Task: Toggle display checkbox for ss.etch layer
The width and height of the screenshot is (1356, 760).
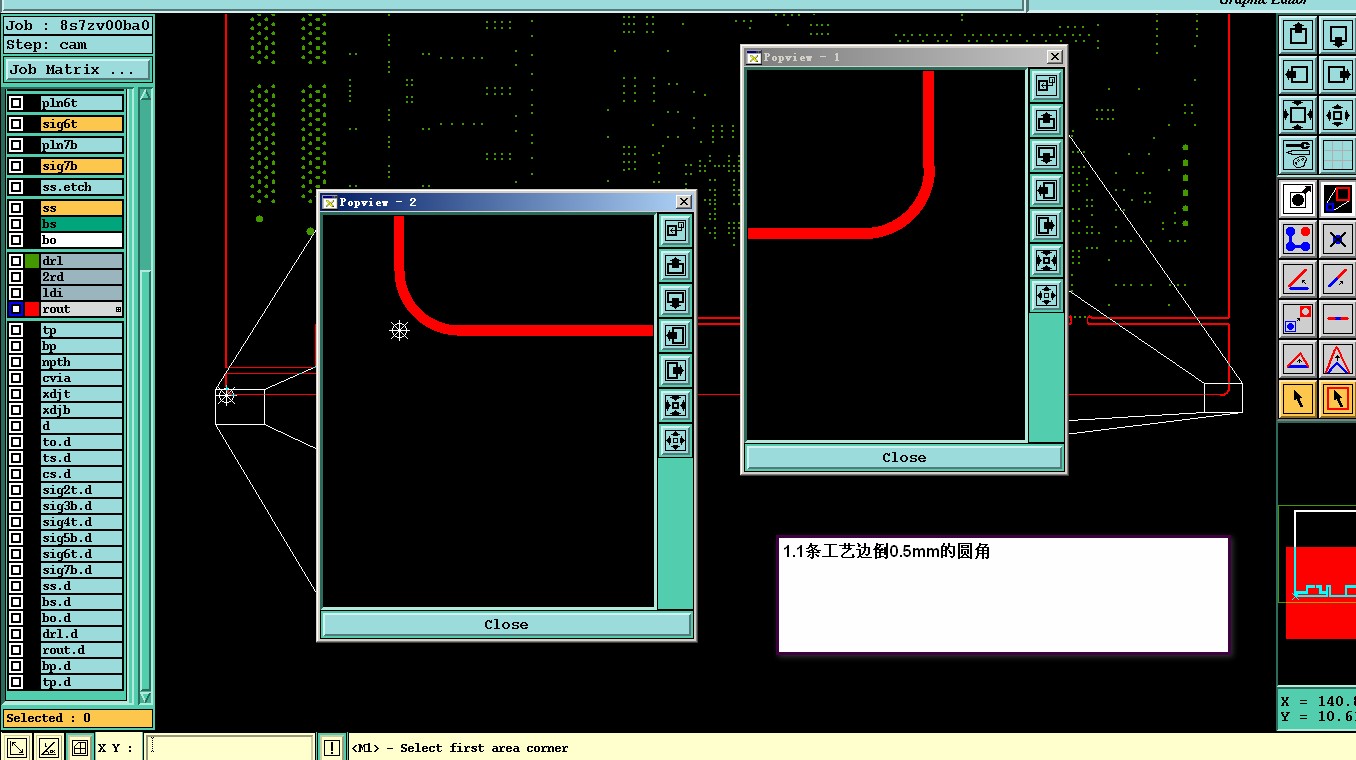Action: 16,187
